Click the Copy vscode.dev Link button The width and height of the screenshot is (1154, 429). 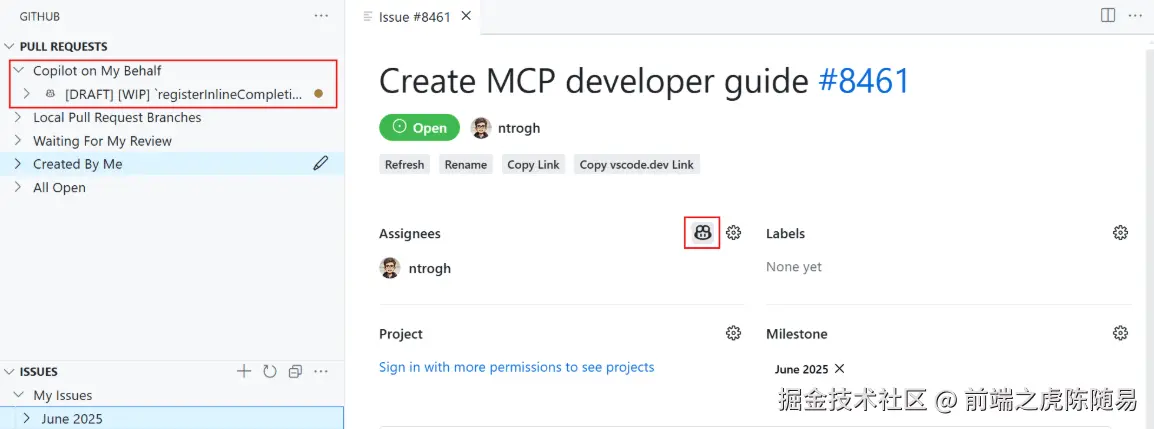pyautogui.click(x=637, y=165)
